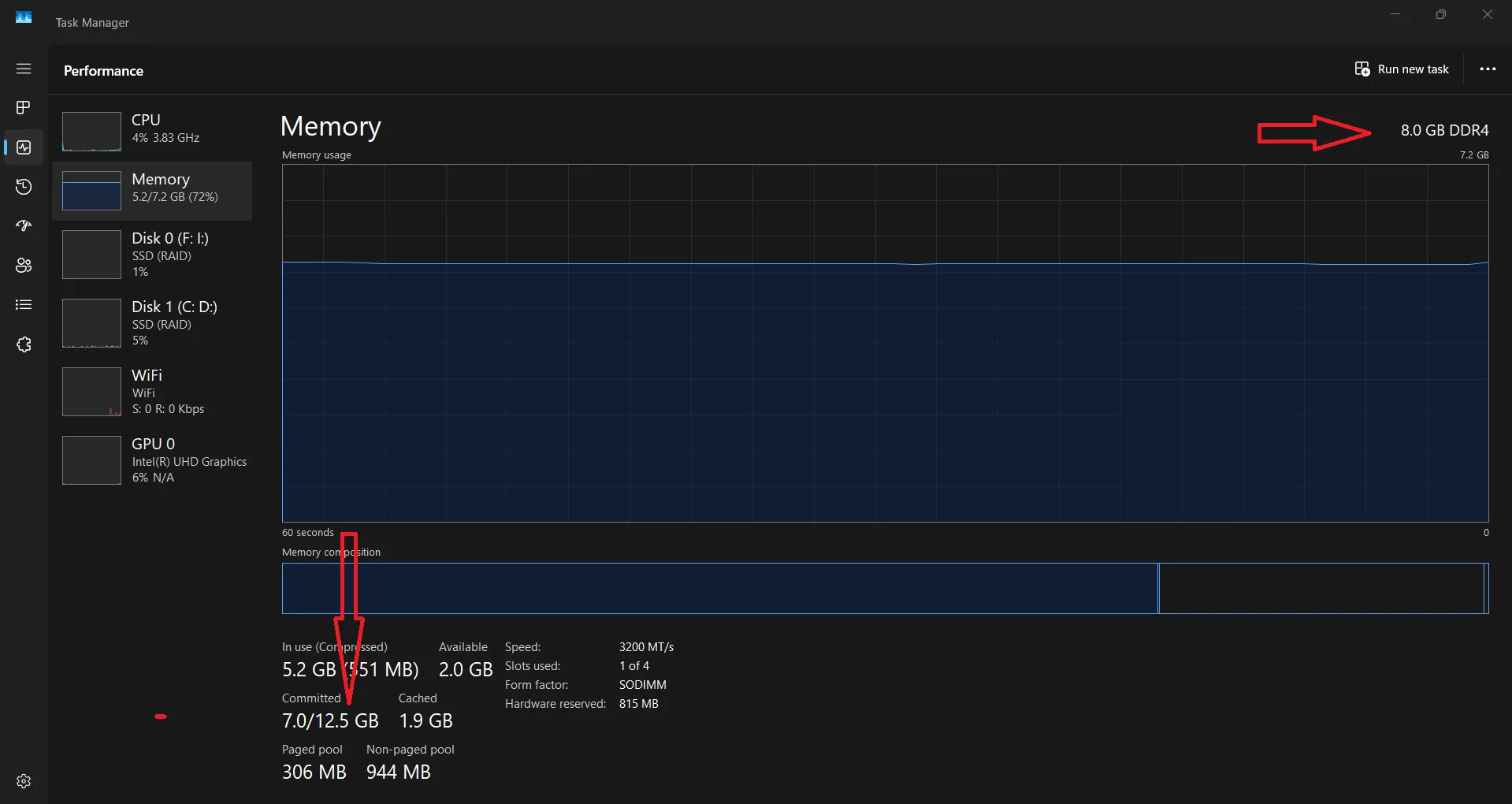Open the three-dot more options menu

(x=1488, y=69)
